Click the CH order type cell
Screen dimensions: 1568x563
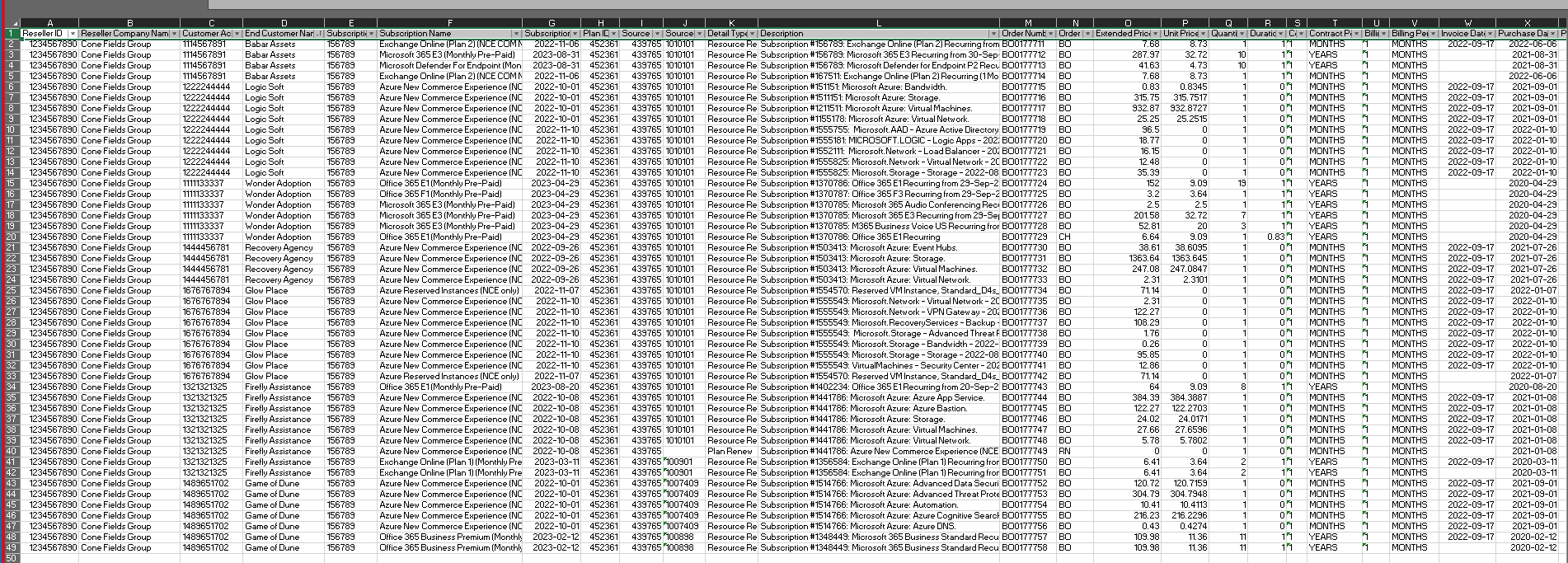tap(1075, 237)
